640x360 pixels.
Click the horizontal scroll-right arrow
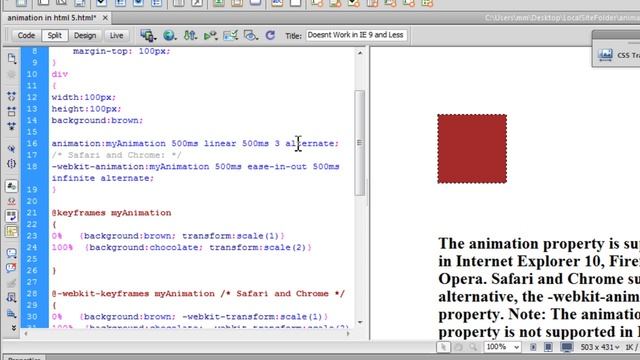(x=348, y=333)
